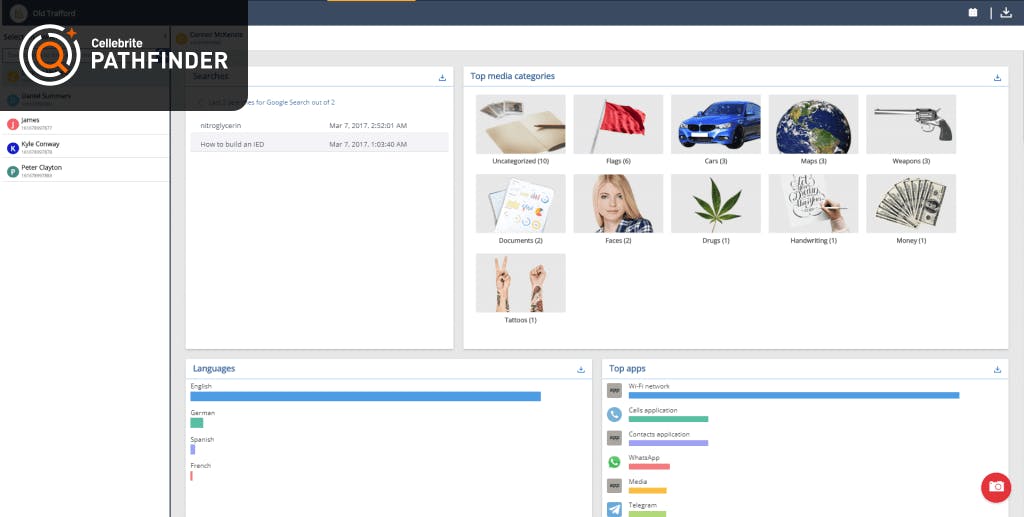The image size is (1024, 517).
Task: Select Kyle Conway in the persons list
Action: pyautogui.click(x=42, y=147)
